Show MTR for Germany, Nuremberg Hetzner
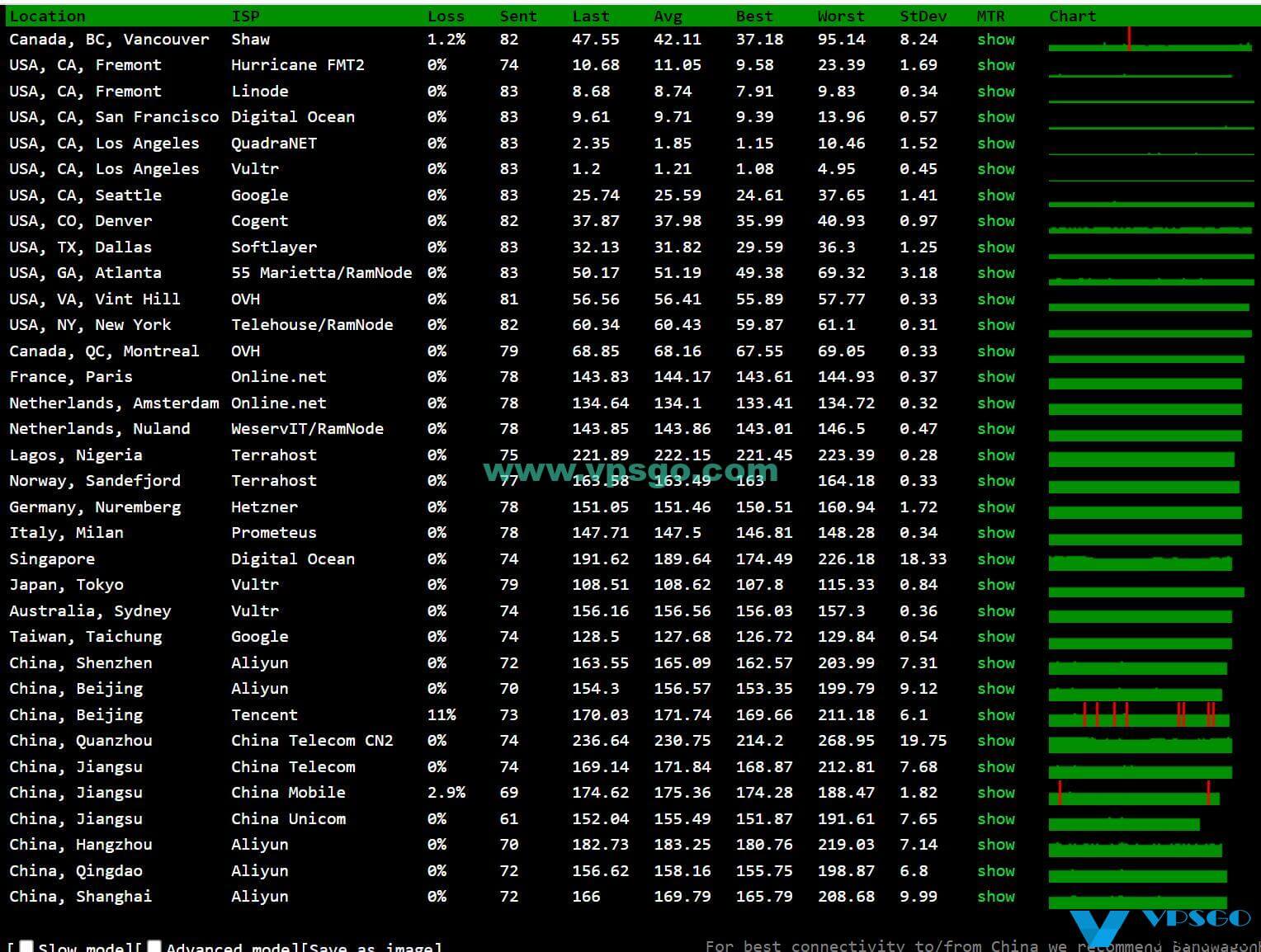The image size is (1261, 952). 996,507
